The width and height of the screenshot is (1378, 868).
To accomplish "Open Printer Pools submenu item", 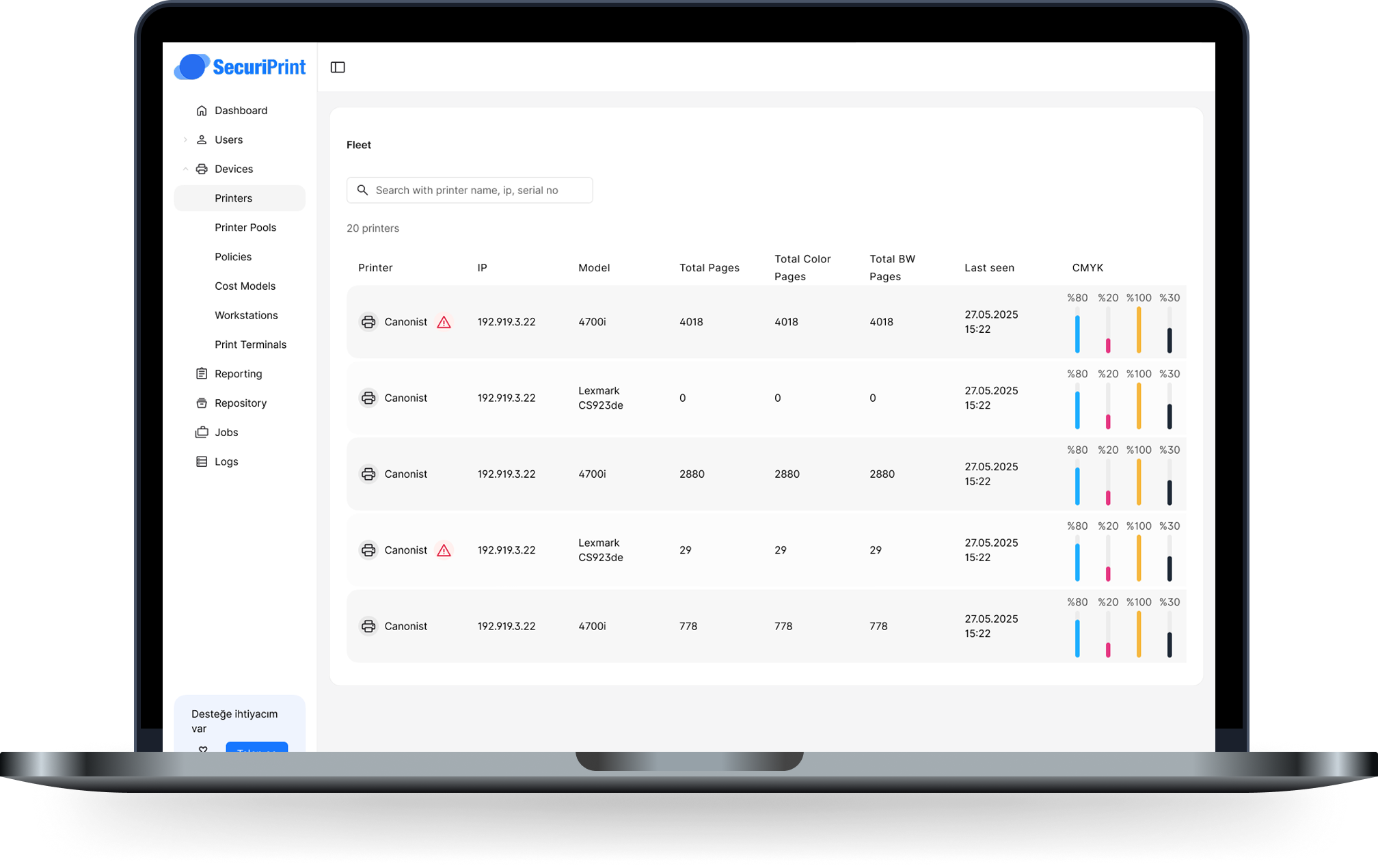I will click(245, 228).
